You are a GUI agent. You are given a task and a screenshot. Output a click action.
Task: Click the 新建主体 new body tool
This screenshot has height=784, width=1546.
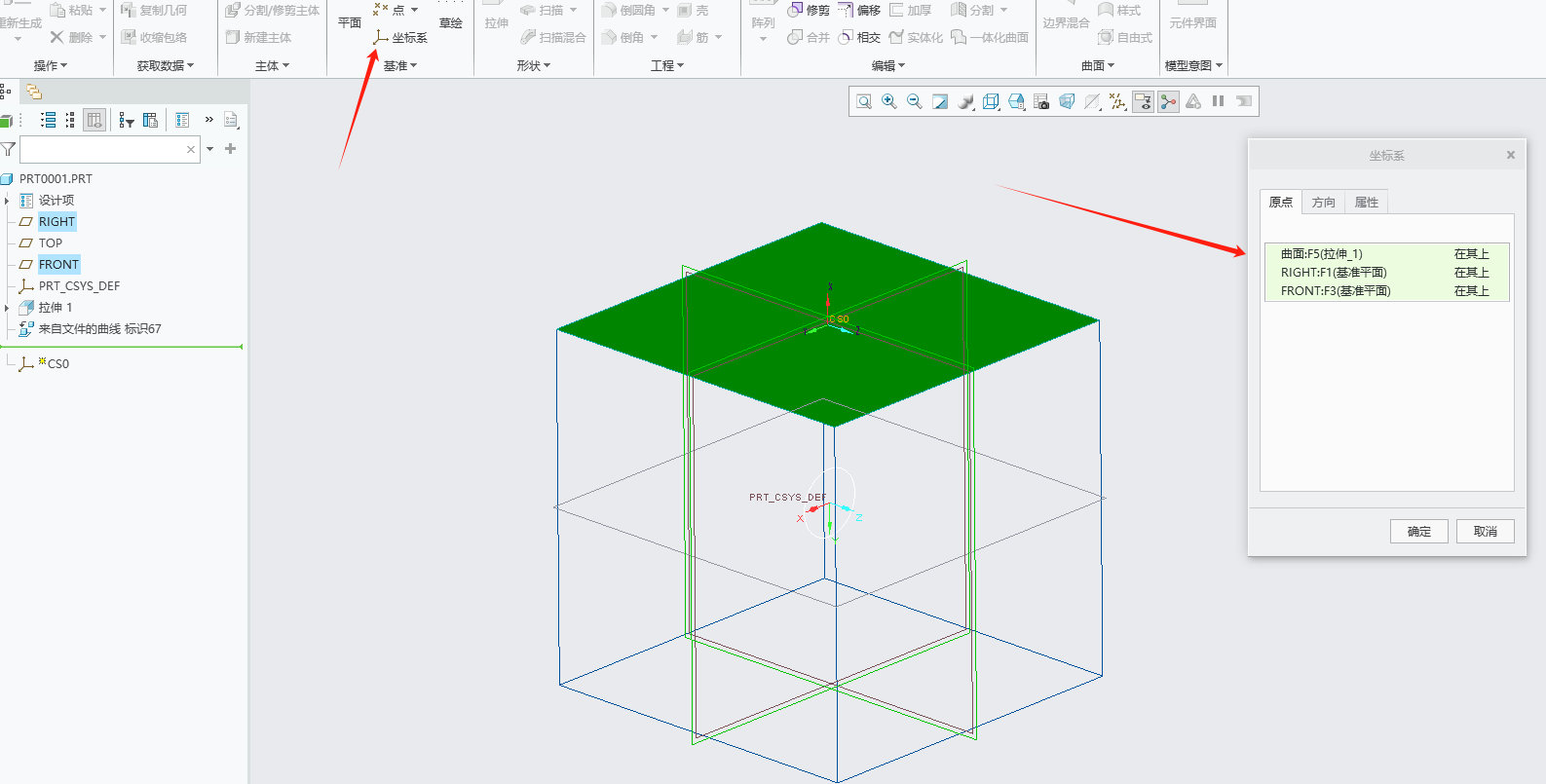click(258, 37)
